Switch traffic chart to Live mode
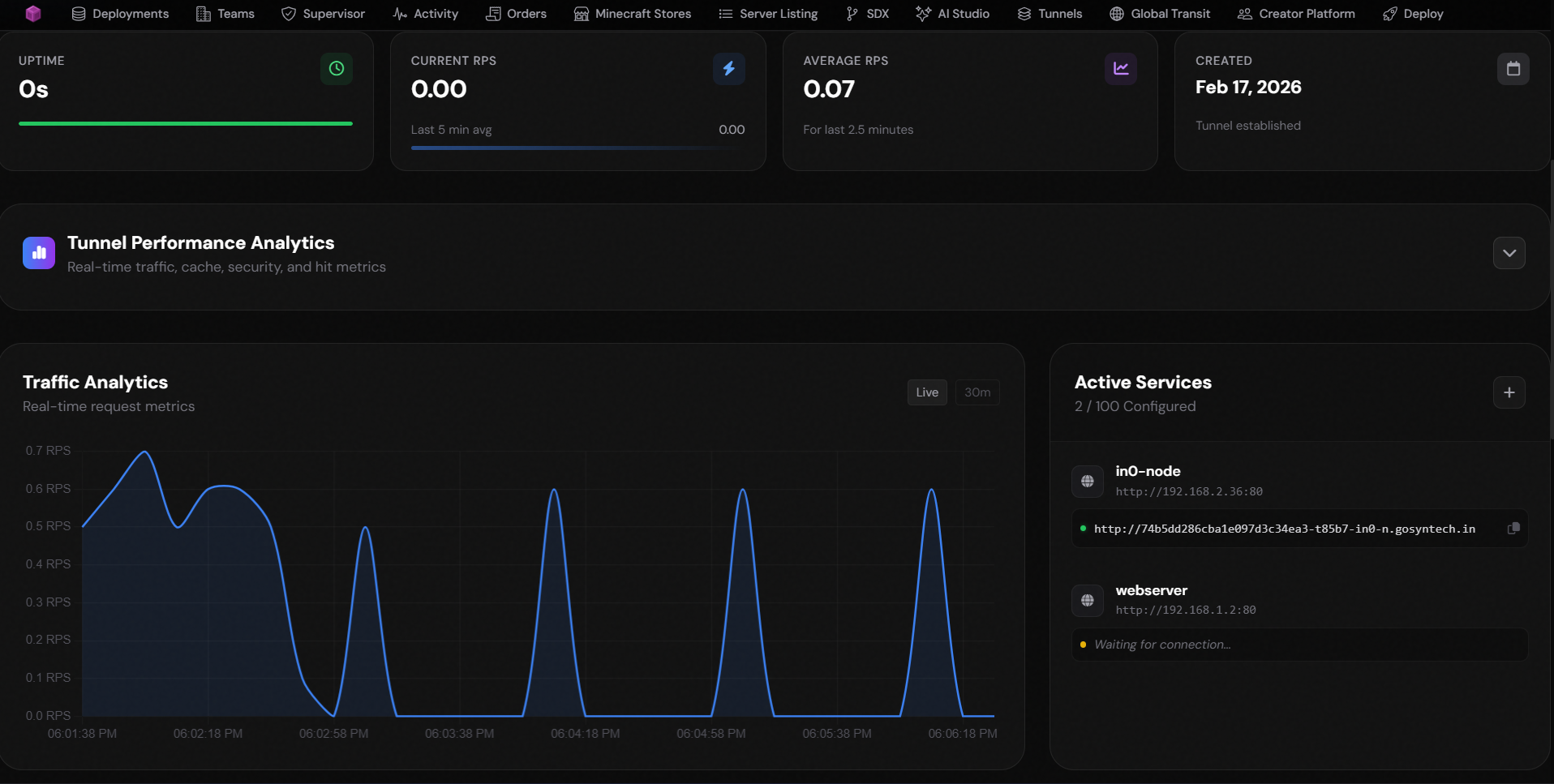Viewport: 1554px width, 784px height. click(x=927, y=392)
